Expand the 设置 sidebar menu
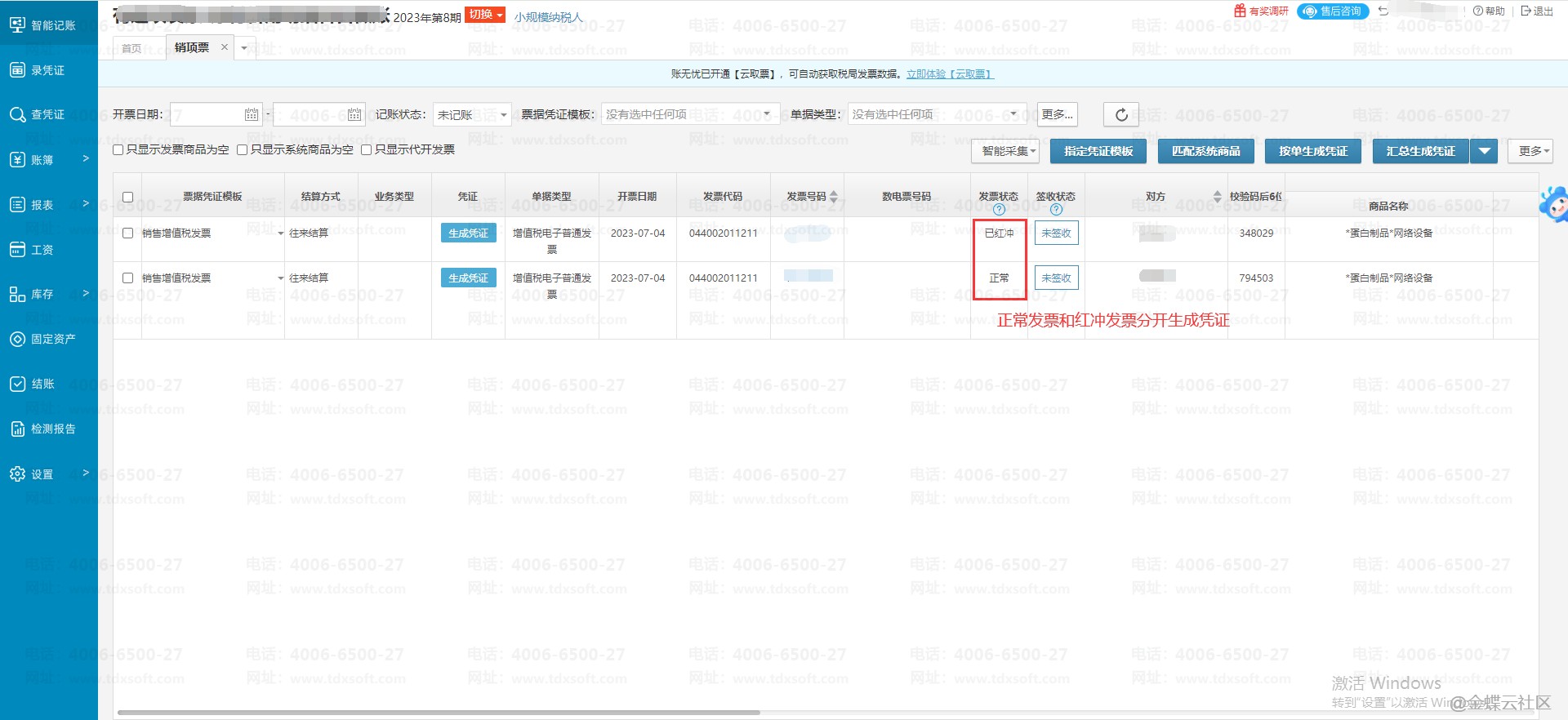 click(x=47, y=474)
